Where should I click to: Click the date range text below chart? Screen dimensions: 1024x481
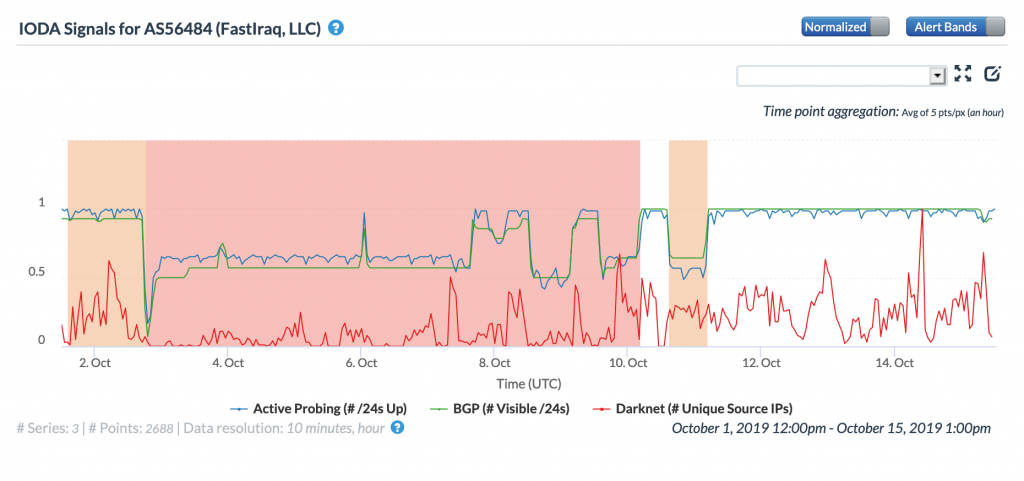point(830,428)
